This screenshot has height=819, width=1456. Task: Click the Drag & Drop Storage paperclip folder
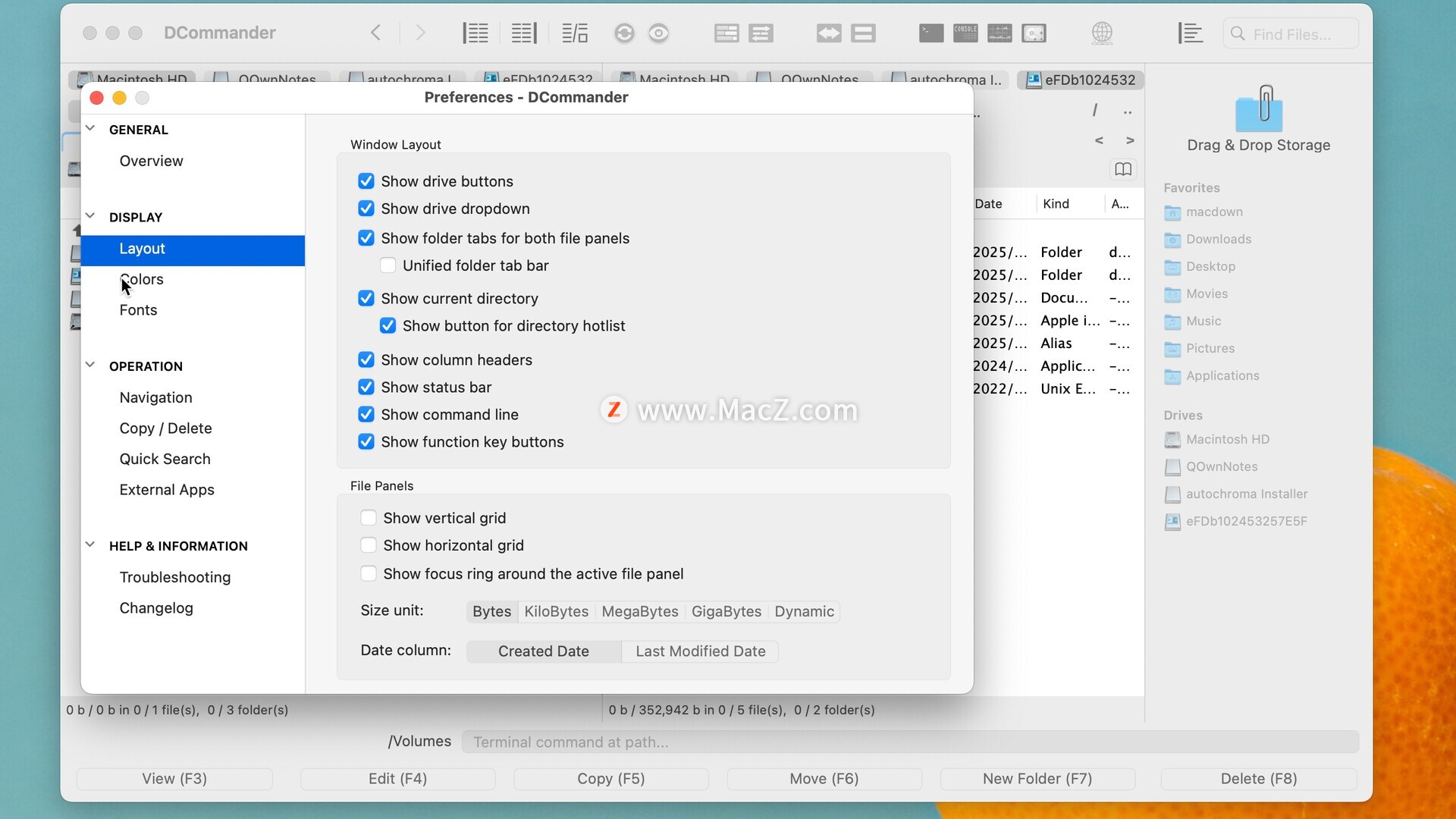[x=1259, y=108]
